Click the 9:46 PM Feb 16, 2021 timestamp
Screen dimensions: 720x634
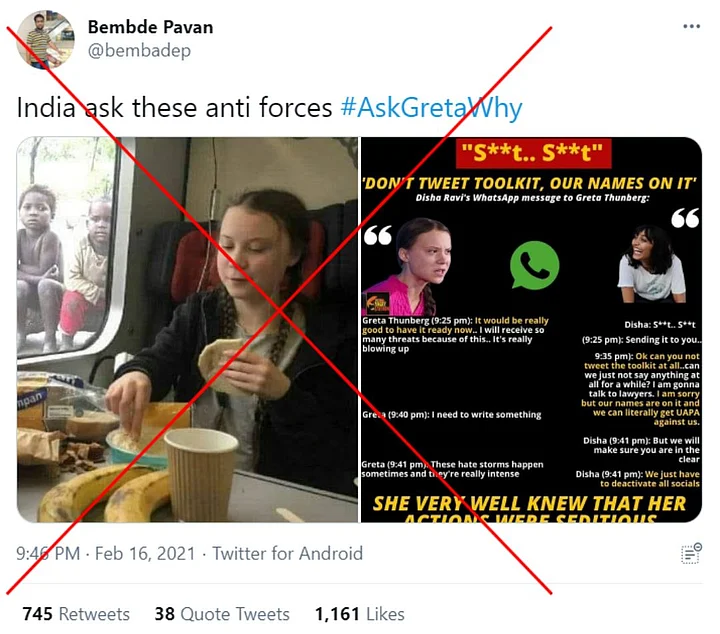106,553
